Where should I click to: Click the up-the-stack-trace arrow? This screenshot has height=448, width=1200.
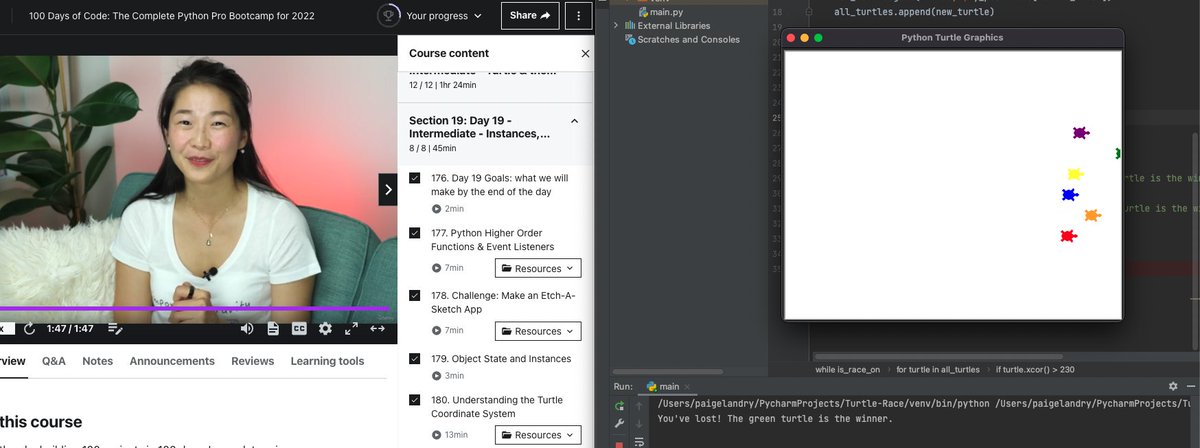(640, 406)
